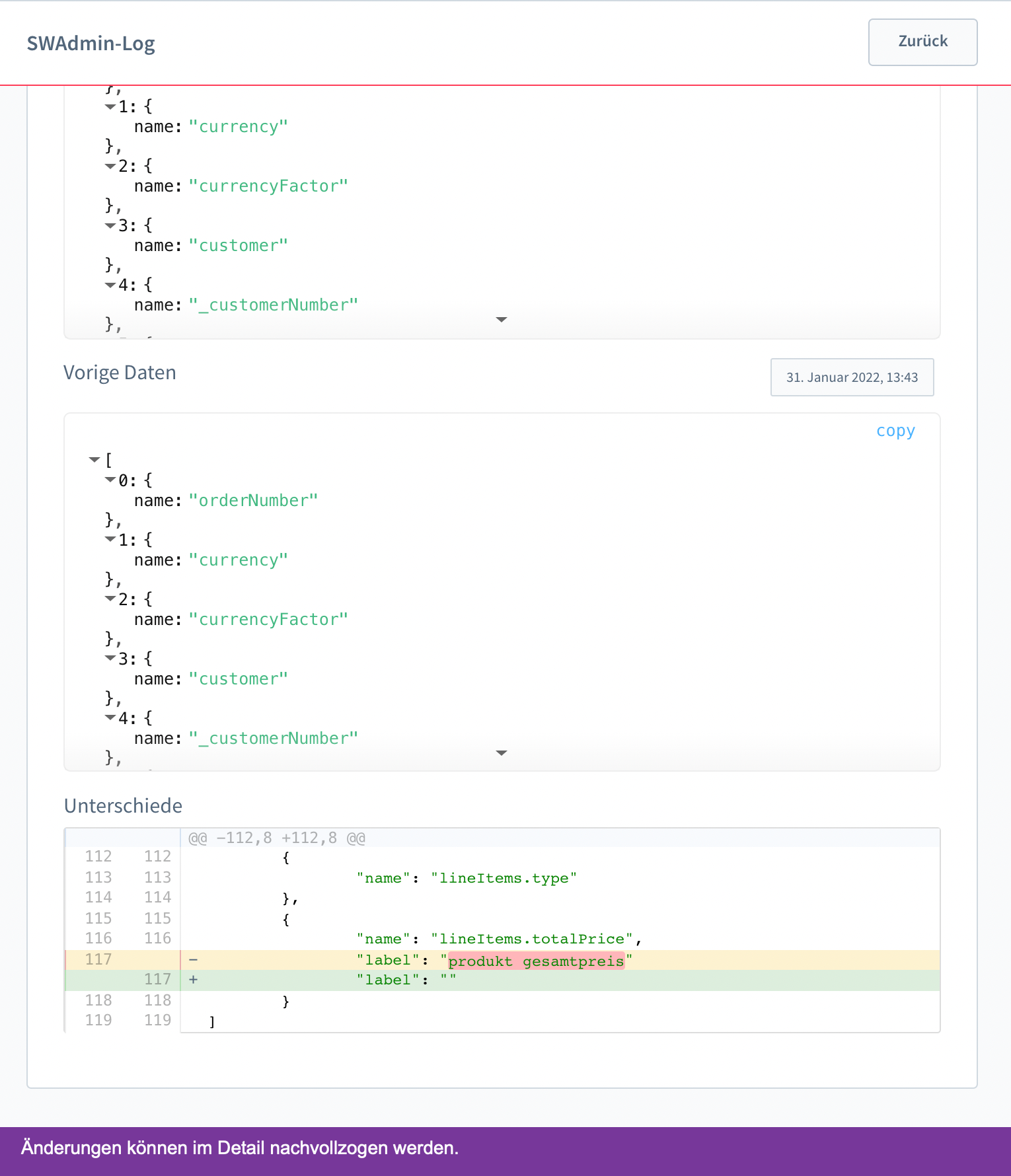Collapse item 3 in Vorige Daten

(x=110, y=658)
